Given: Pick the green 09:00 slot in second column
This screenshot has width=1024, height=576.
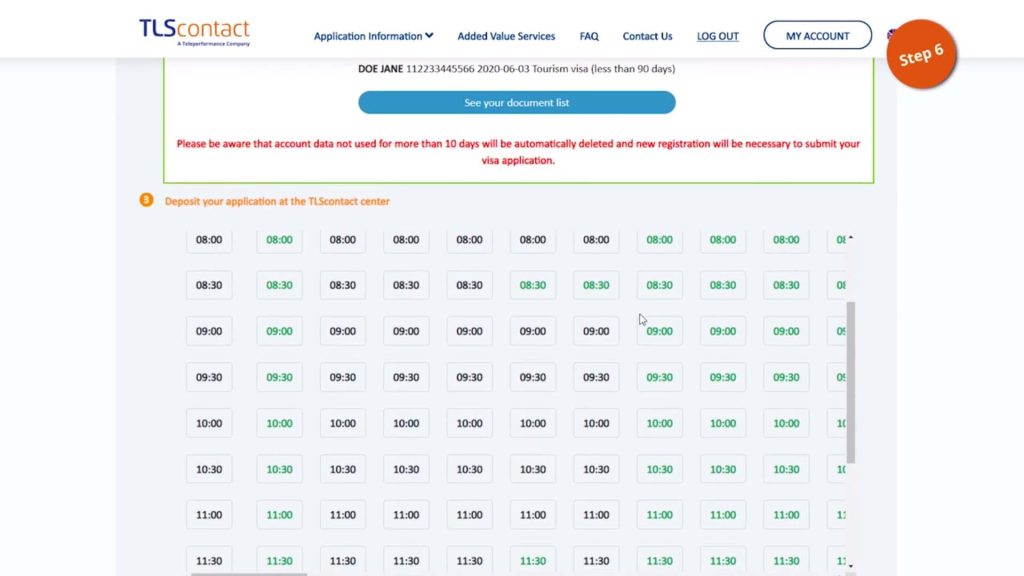Looking at the screenshot, I should click(x=279, y=331).
